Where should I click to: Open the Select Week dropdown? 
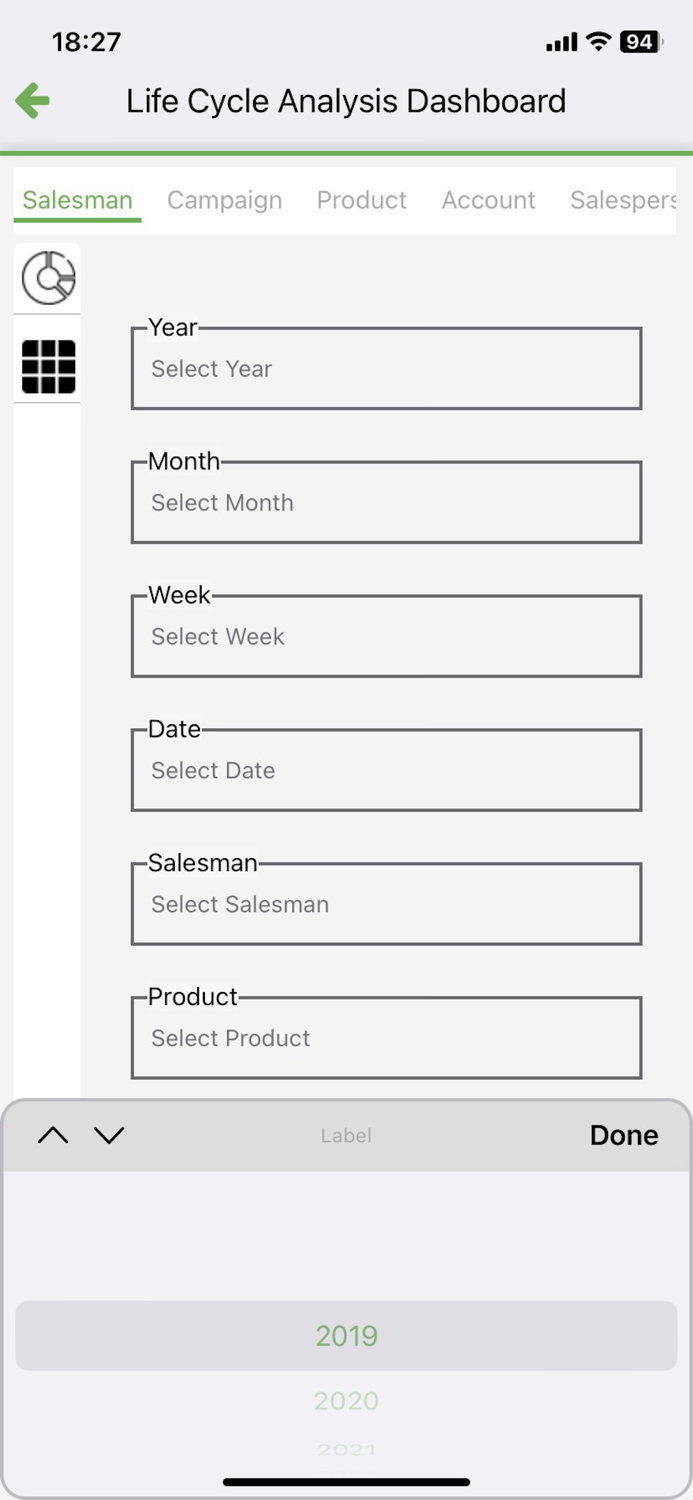pos(386,636)
